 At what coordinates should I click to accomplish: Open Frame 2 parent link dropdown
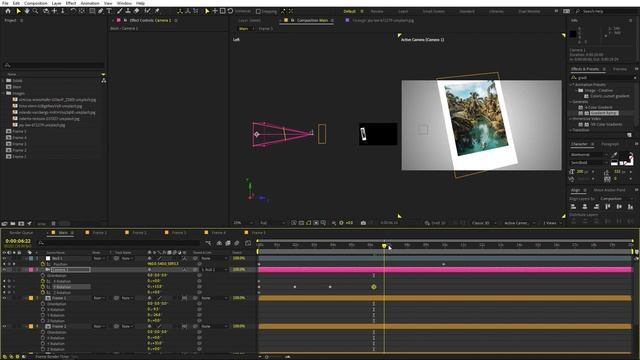pos(215,327)
